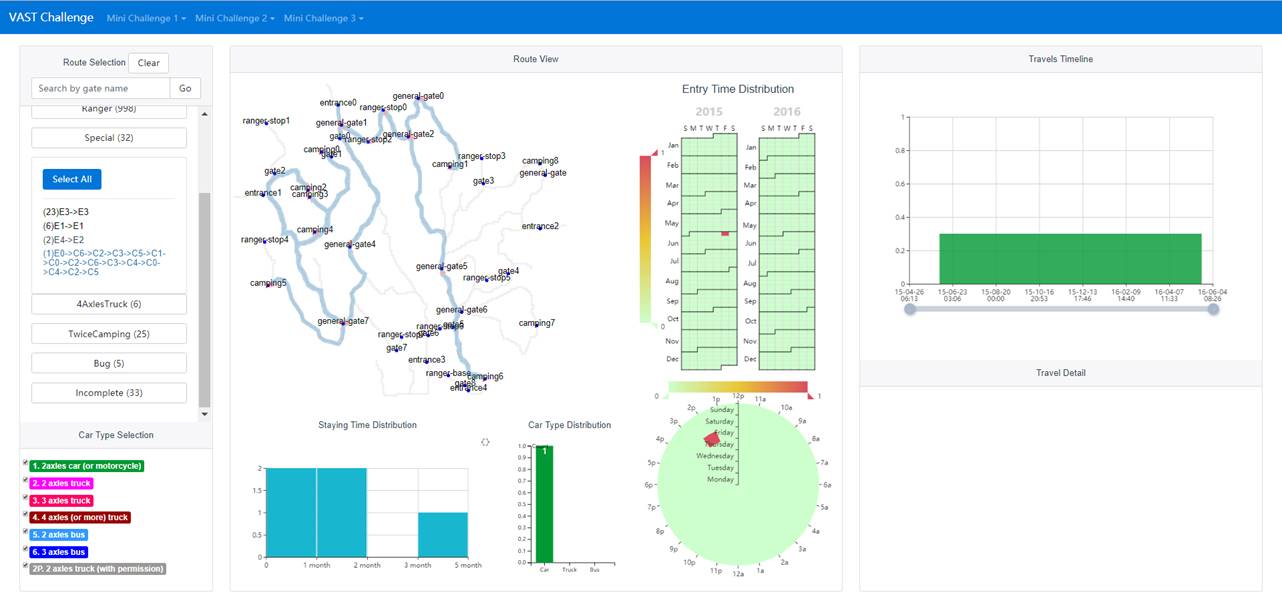Open the Mini Challenge 3 dropdown menu
The image size is (1282, 613).
323,18
